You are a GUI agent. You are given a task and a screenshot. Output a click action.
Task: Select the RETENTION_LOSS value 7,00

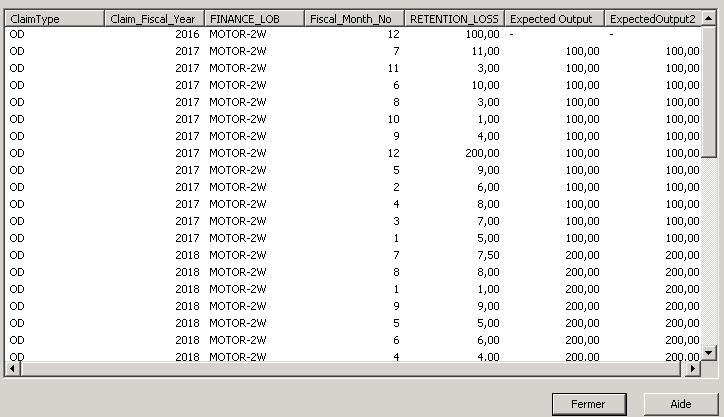tap(488, 221)
